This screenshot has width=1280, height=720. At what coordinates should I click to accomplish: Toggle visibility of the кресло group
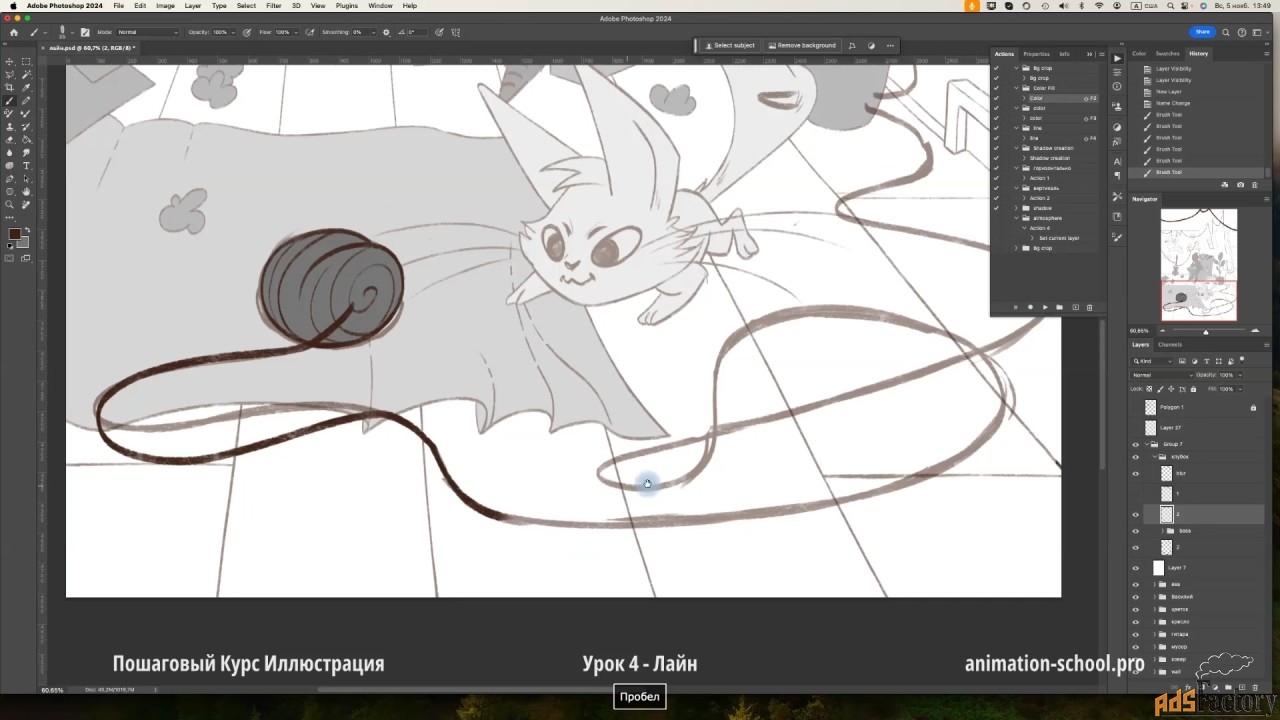click(1135, 622)
